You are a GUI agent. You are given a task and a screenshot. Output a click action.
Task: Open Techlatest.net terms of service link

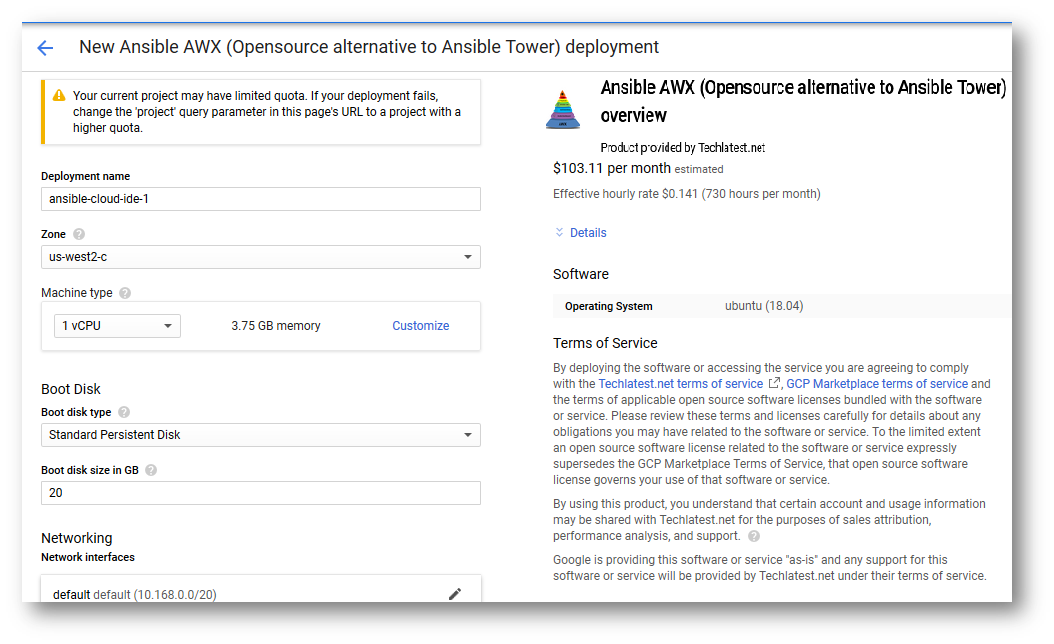click(x=680, y=384)
